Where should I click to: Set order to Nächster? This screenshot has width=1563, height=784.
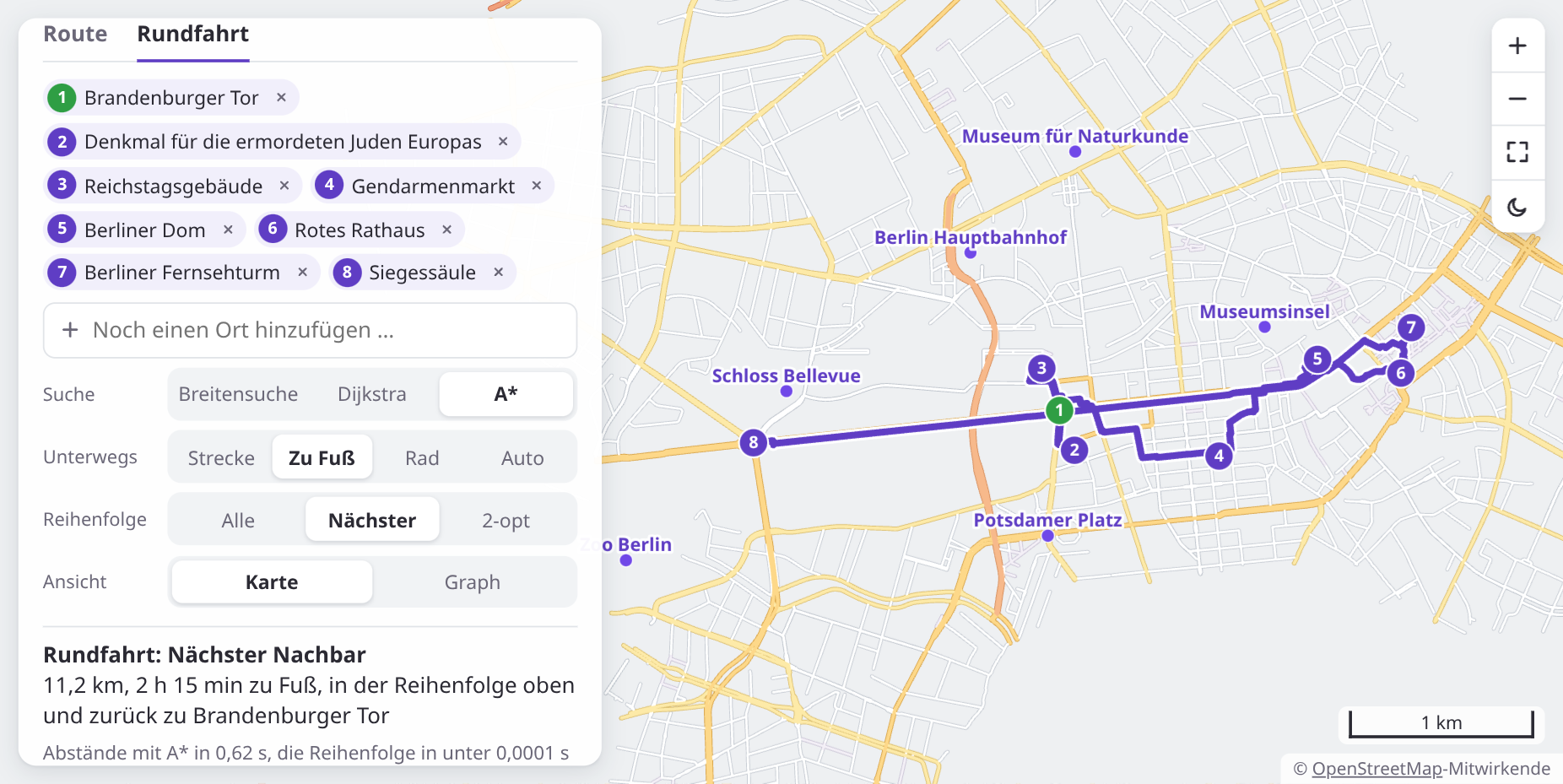(x=372, y=520)
